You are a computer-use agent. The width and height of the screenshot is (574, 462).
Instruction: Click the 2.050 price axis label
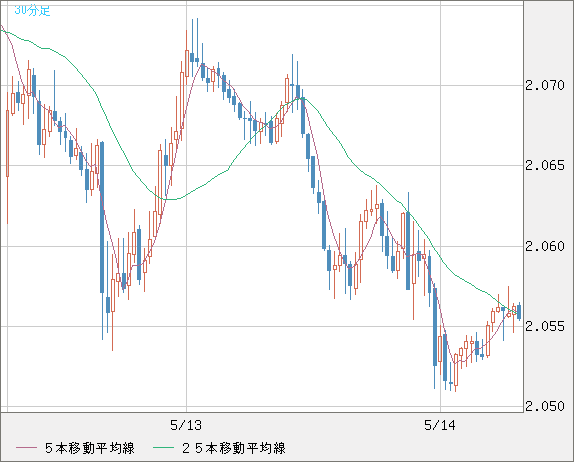coord(545,406)
